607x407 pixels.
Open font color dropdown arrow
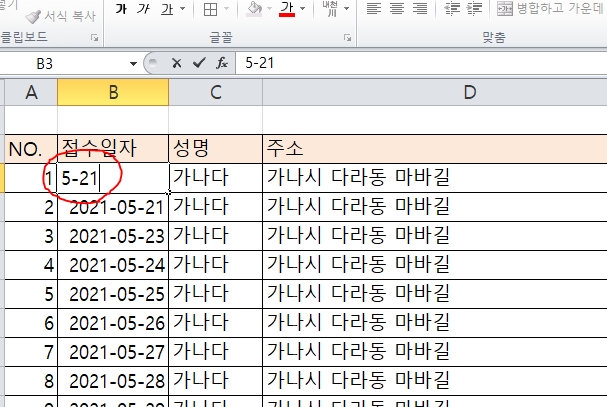[303, 9]
